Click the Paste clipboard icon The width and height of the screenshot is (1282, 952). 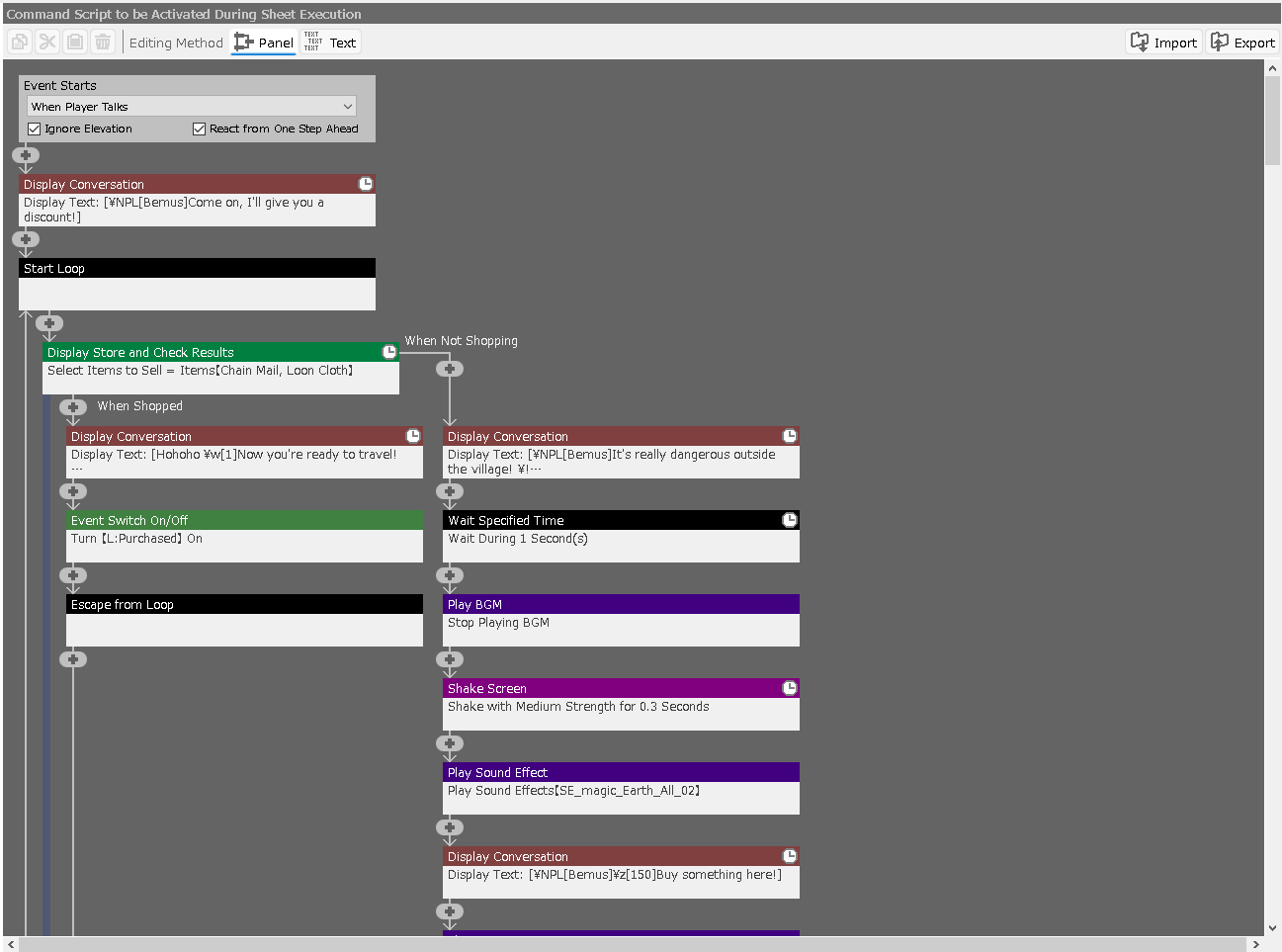coord(75,43)
